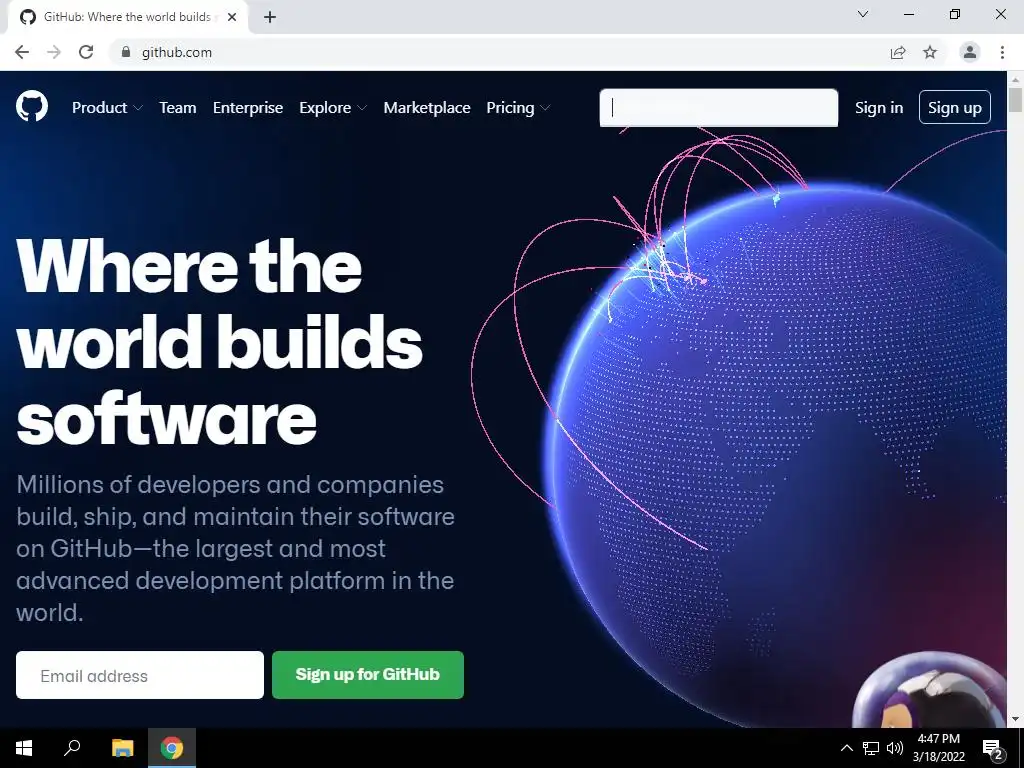Image resolution: width=1024 pixels, height=768 pixels.
Task: Focus the GitHub search field
Action: (718, 108)
